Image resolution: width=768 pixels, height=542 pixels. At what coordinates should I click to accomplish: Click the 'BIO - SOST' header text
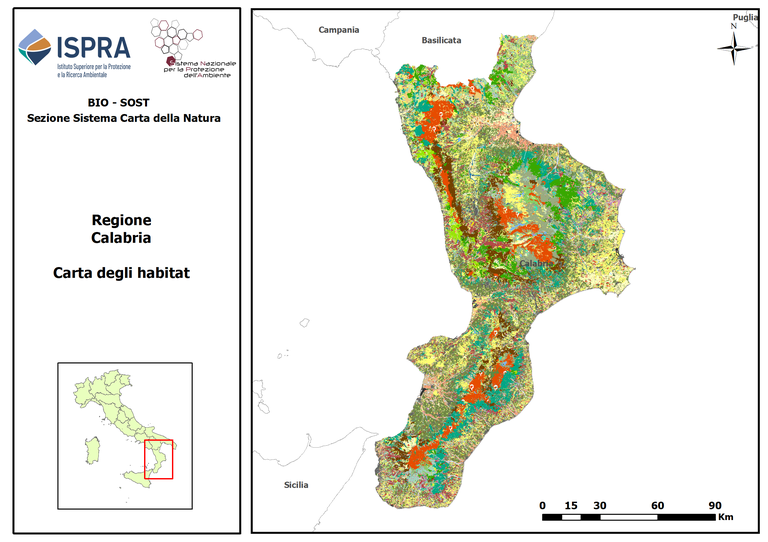click(123, 103)
